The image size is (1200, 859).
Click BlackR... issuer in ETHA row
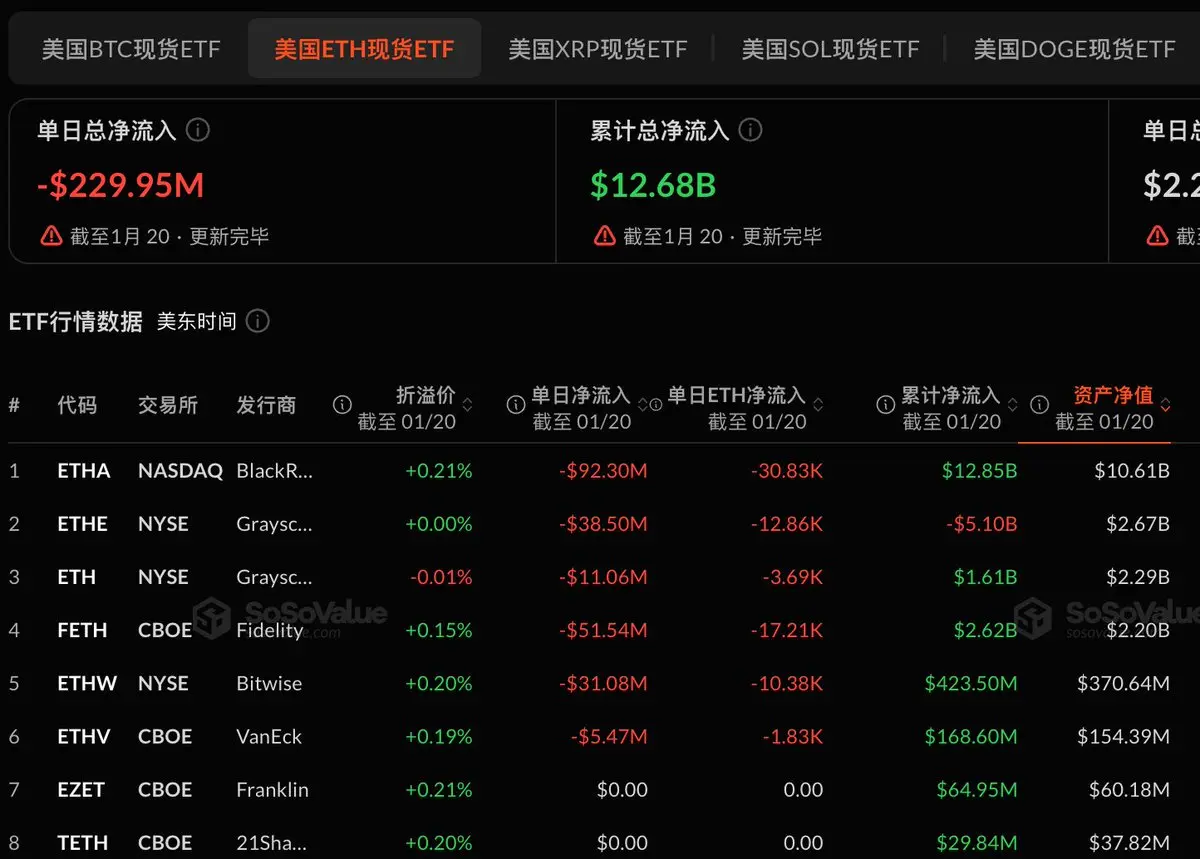[x=275, y=470]
